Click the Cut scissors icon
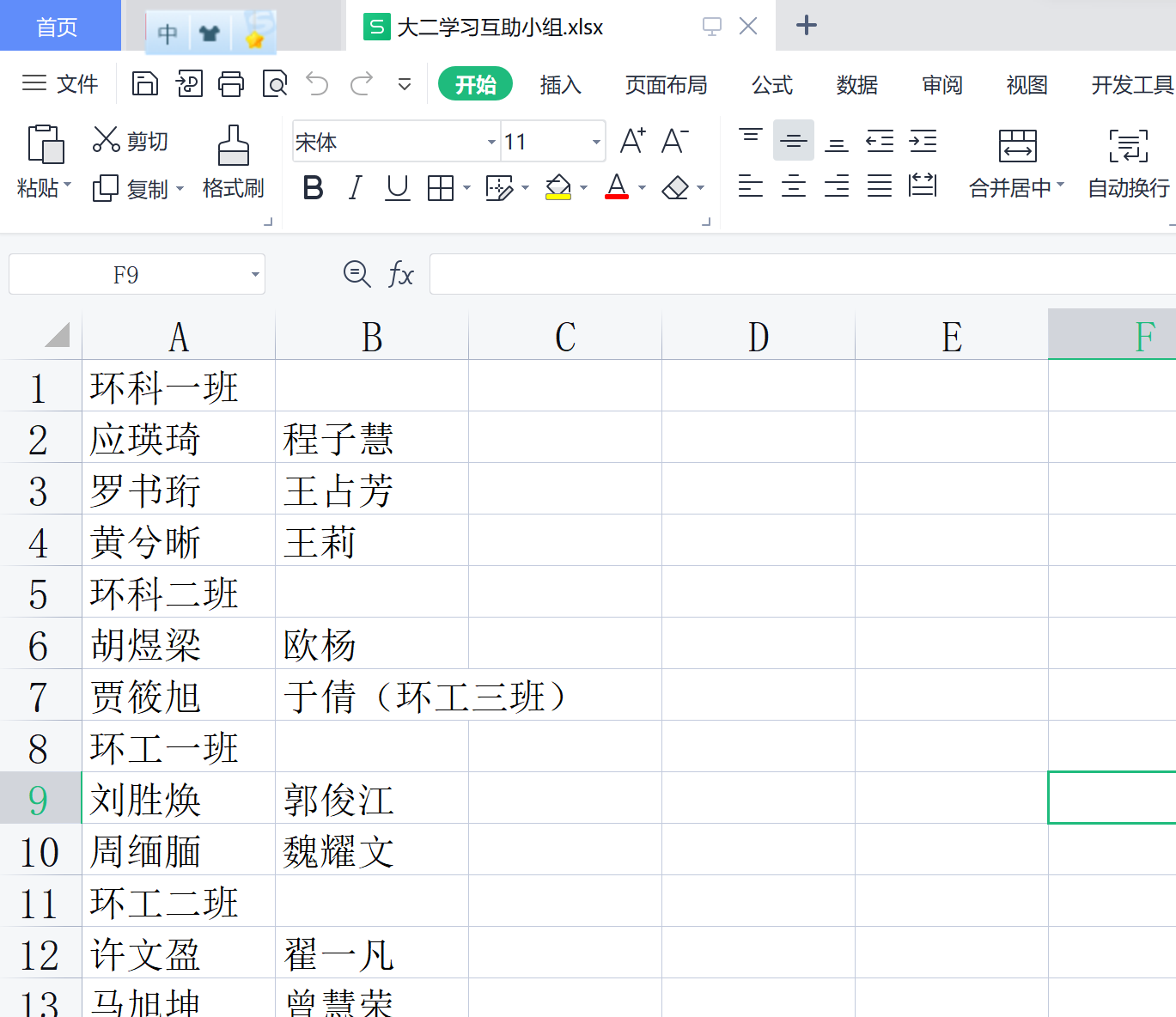The width and height of the screenshot is (1176, 1017). (106, 140)
